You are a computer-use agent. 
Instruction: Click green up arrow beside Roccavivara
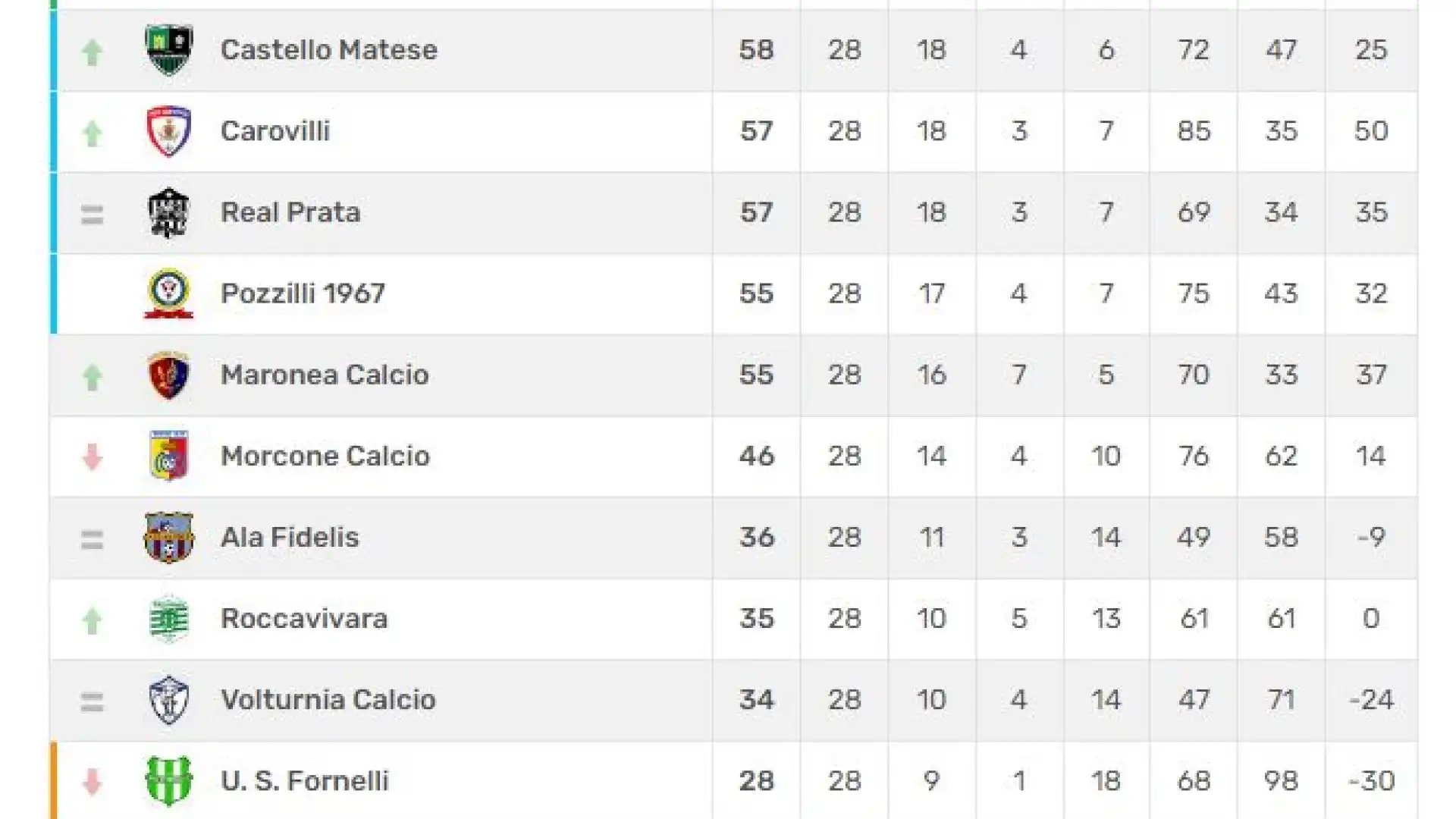tap(92, 621)
